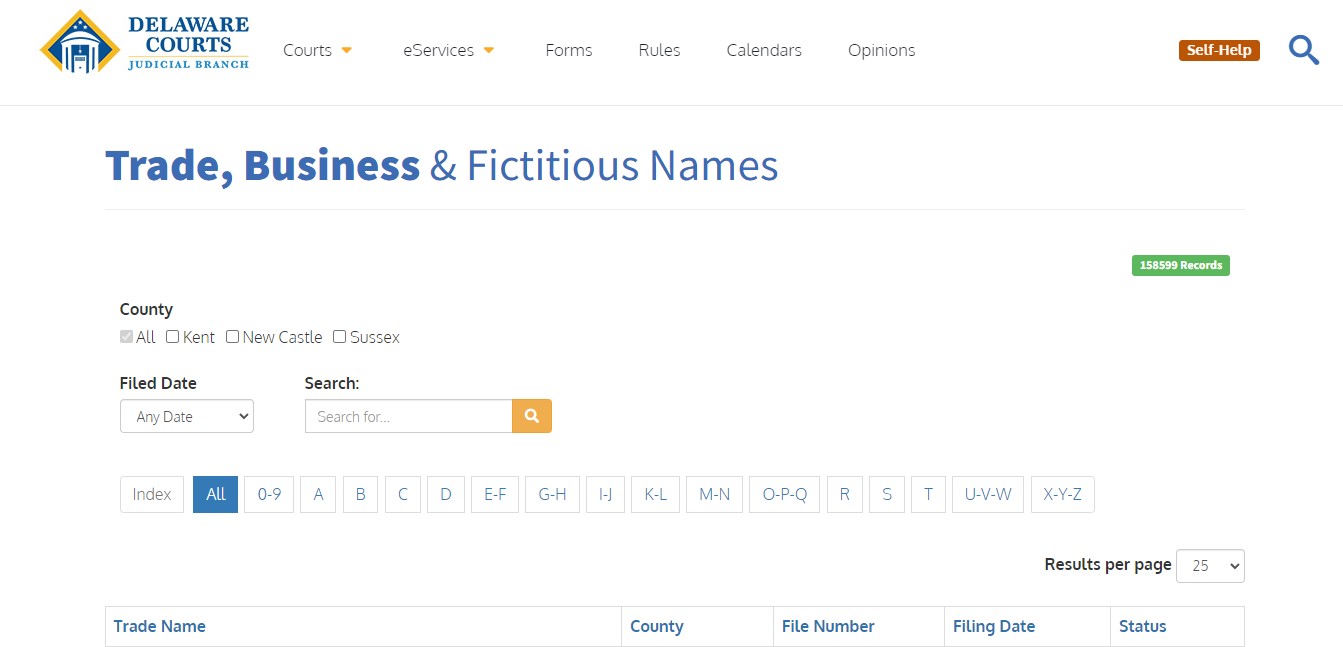
Task: Select the A-Z Index tab
Action: pos(151,493)
